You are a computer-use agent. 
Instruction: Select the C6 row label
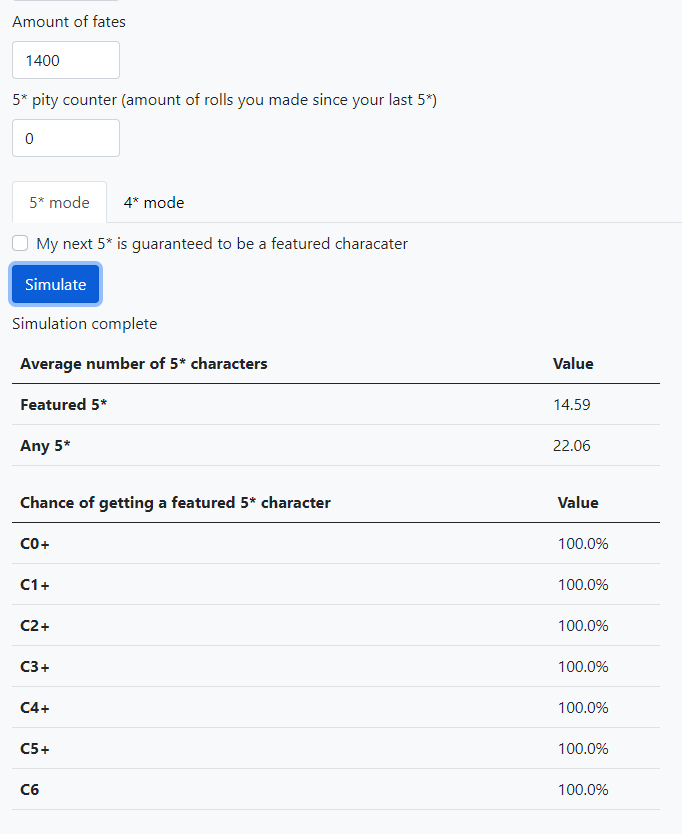point(30,790)
